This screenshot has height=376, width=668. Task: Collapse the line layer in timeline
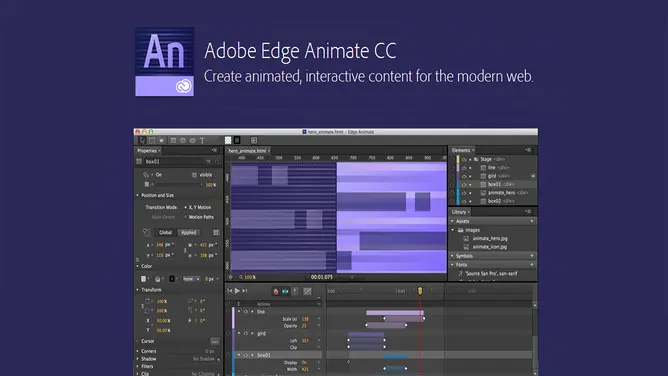(239, 312)
